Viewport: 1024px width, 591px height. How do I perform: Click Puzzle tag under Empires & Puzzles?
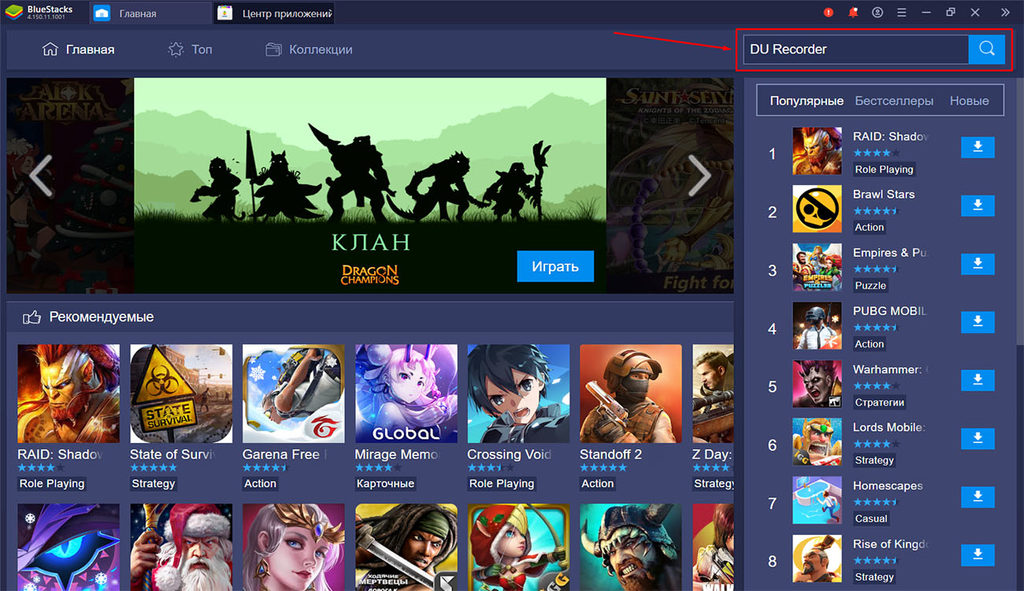[871, 285]
